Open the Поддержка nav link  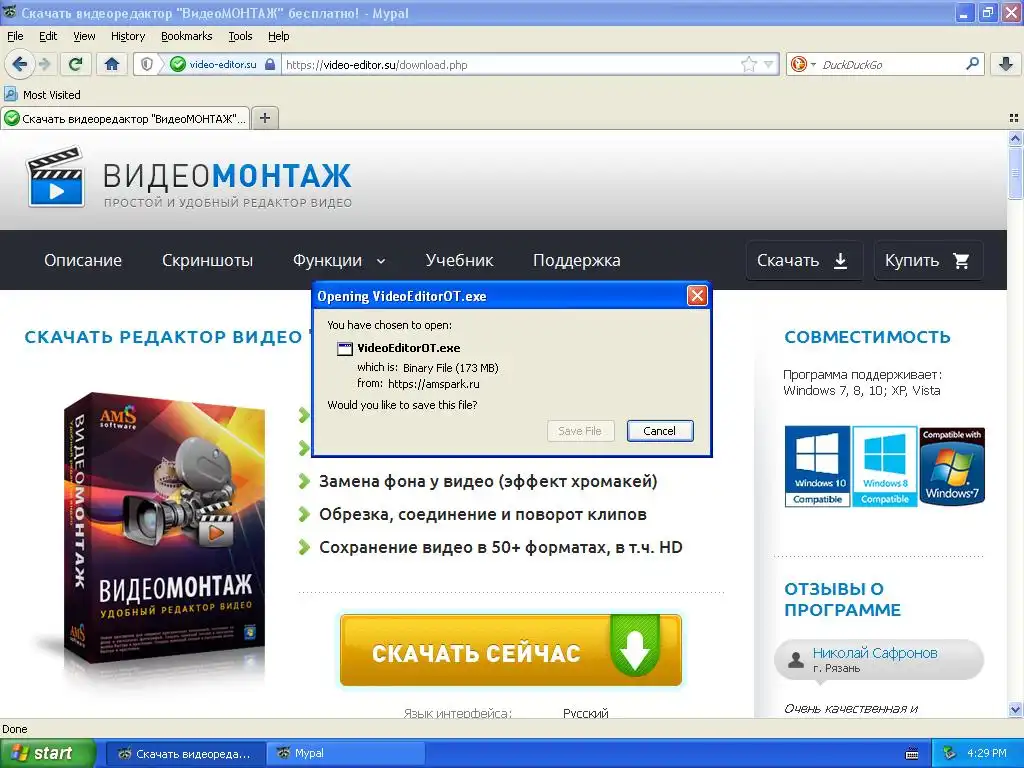[577, 260]
